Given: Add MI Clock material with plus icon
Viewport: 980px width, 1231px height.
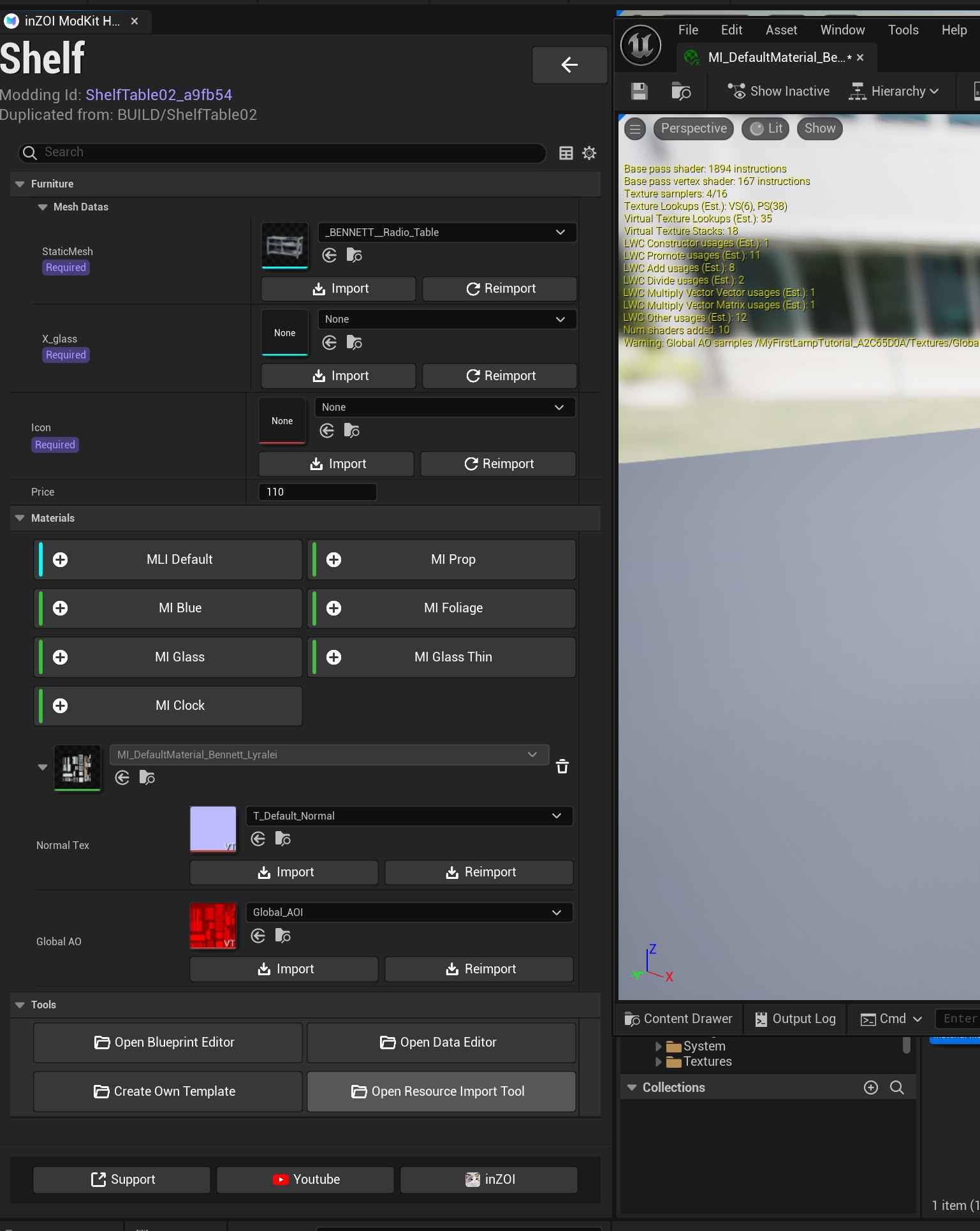Looking at the screenshot, I should point(60,706).
